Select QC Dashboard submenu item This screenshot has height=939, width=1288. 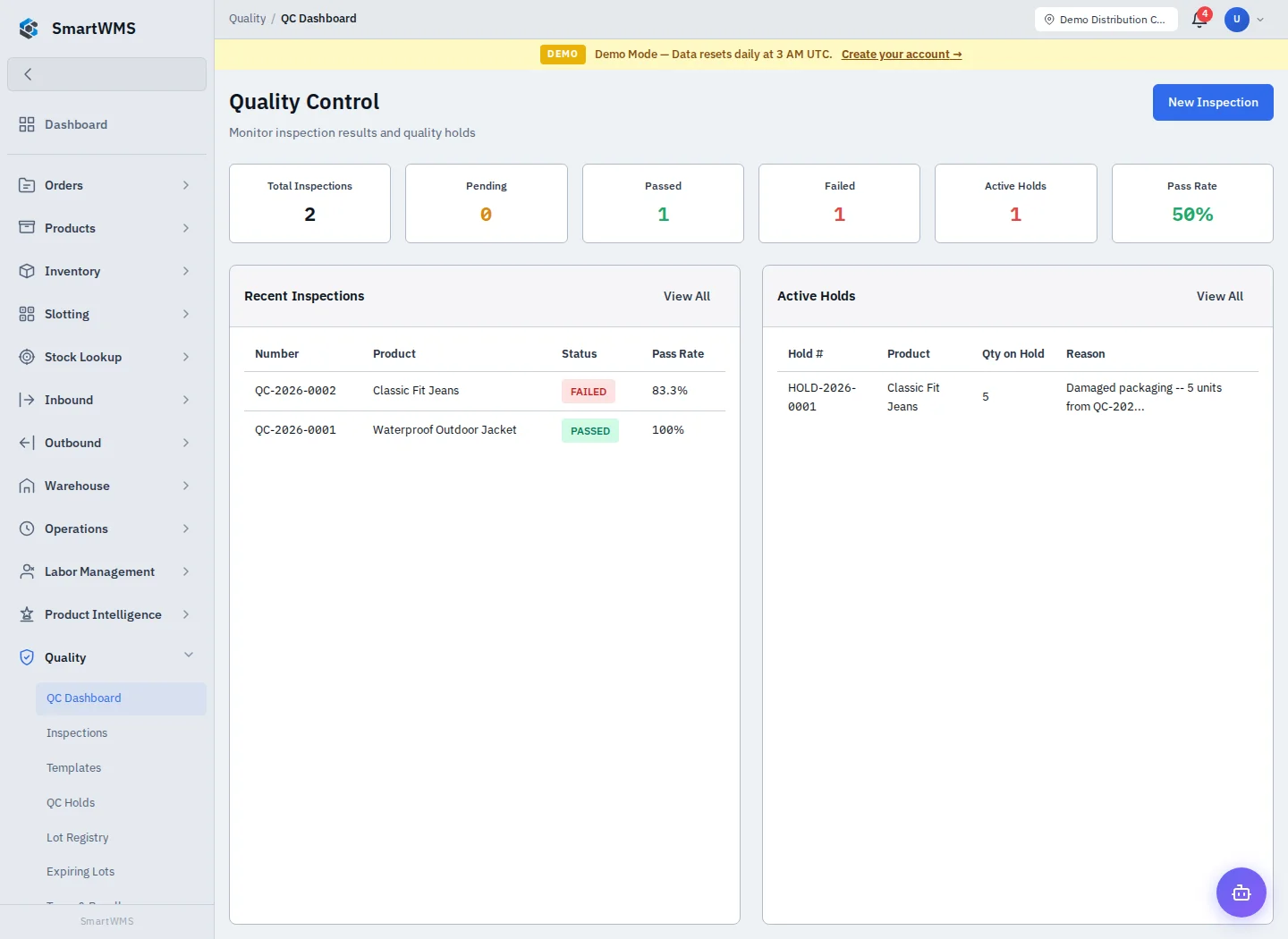point(121,698)
